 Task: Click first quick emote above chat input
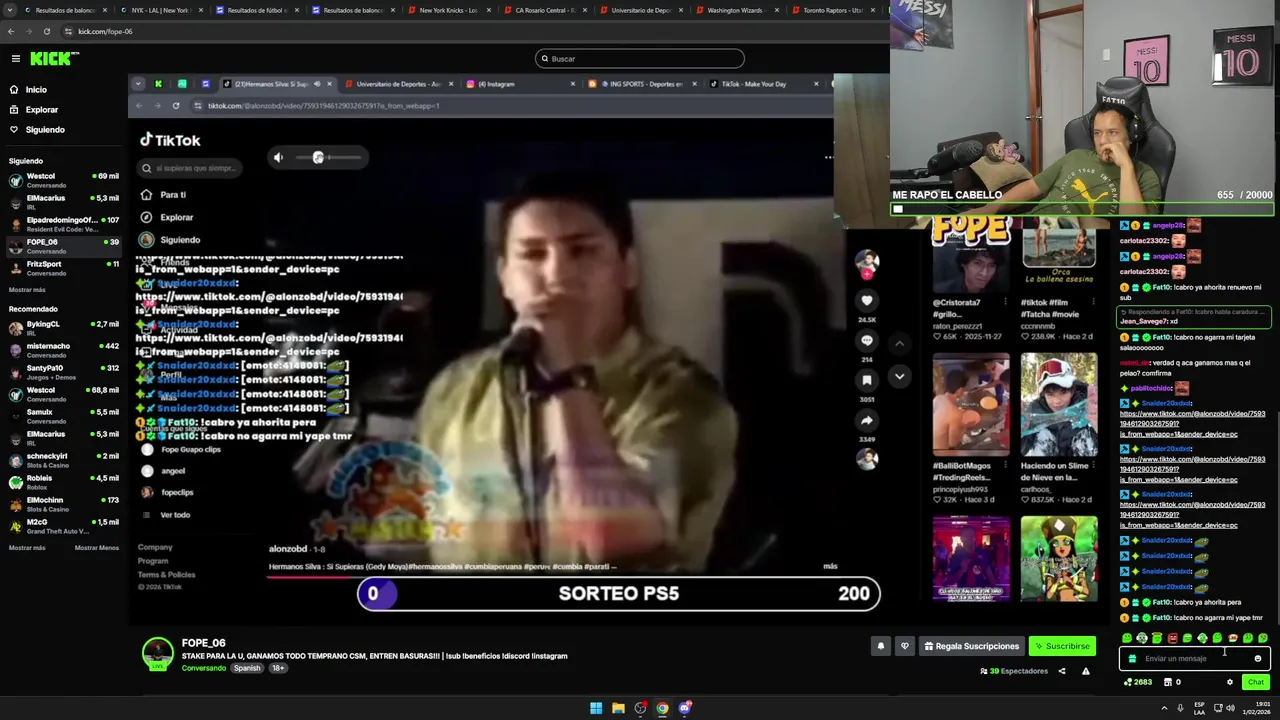click(1127, 638)
